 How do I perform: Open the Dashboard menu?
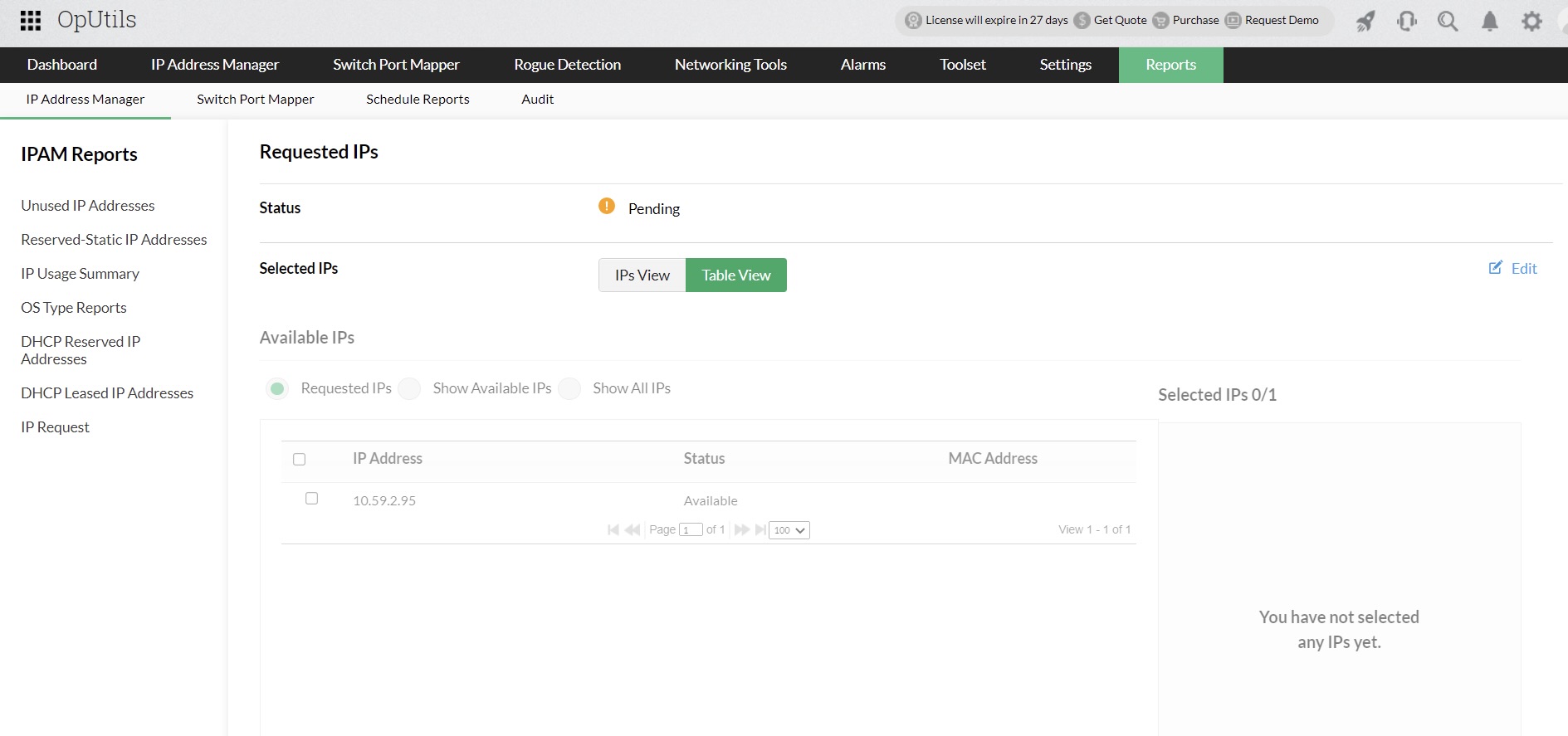tap(62, 65)
